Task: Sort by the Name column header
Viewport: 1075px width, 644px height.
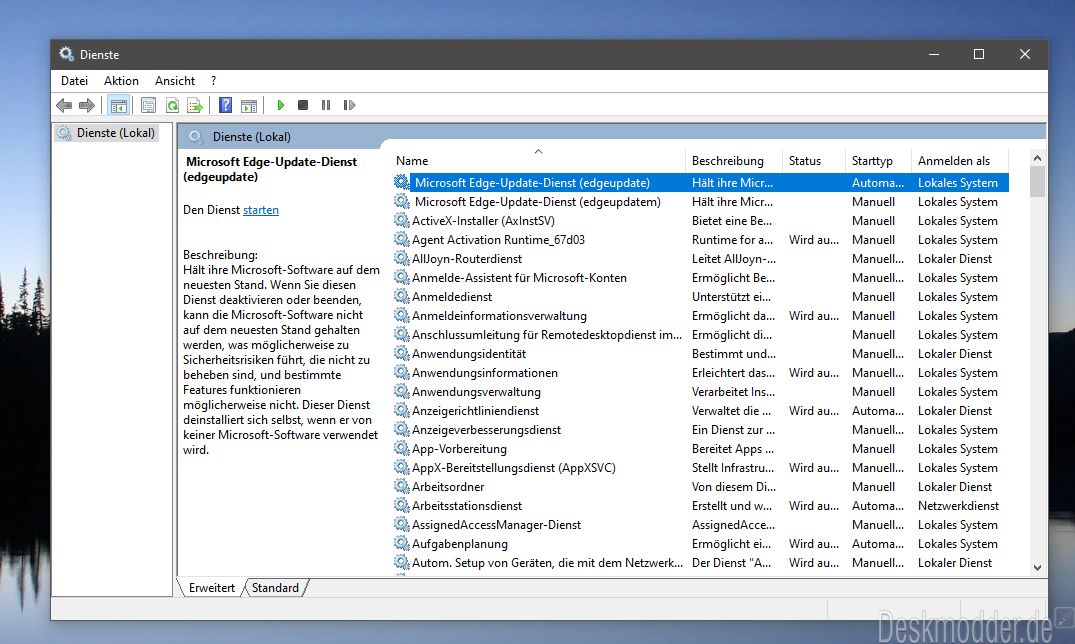Action: tap(538, 160)
